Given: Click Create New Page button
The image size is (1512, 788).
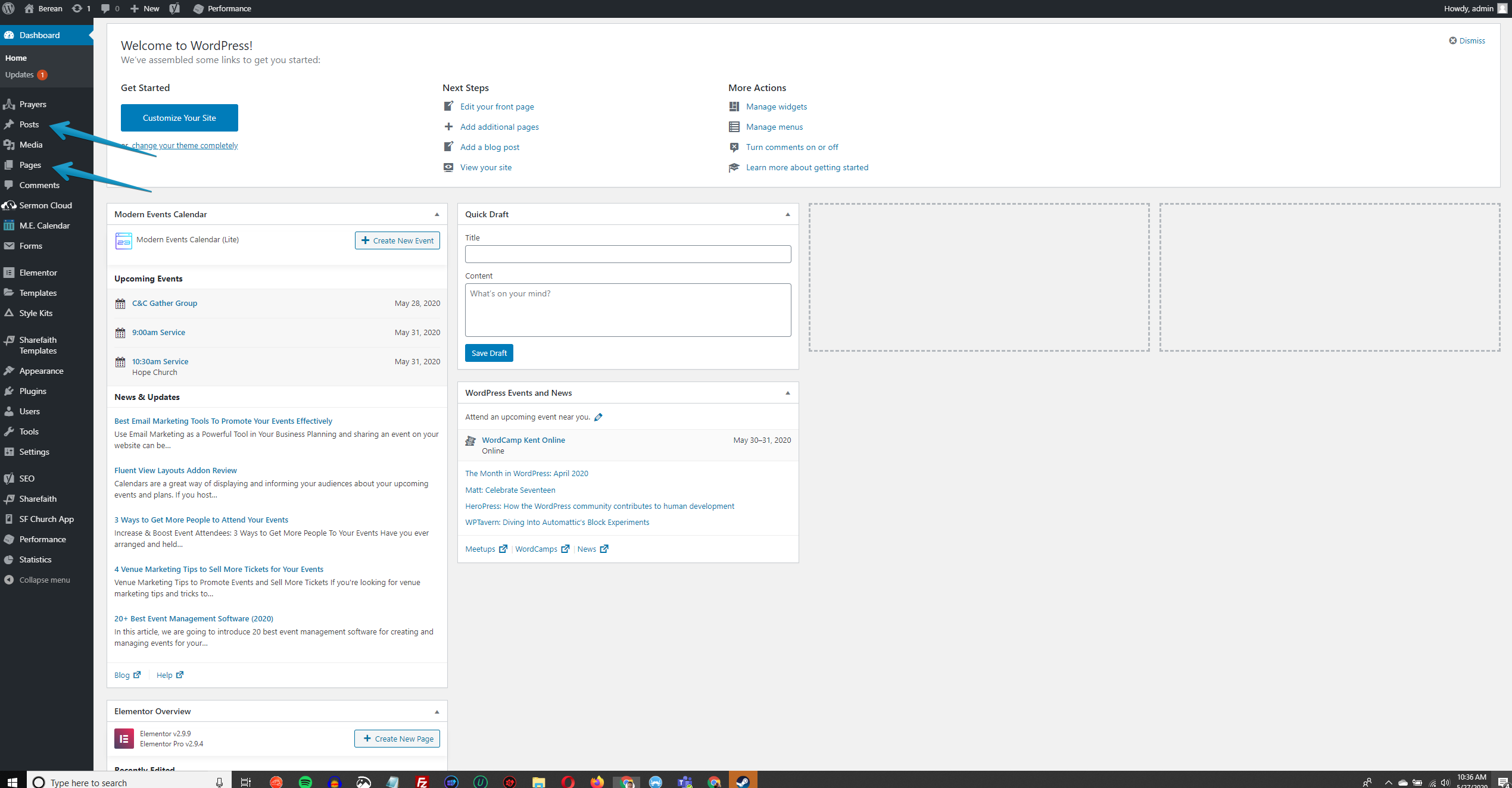Looking at the screenshot, I should click(x=397, y=739).
